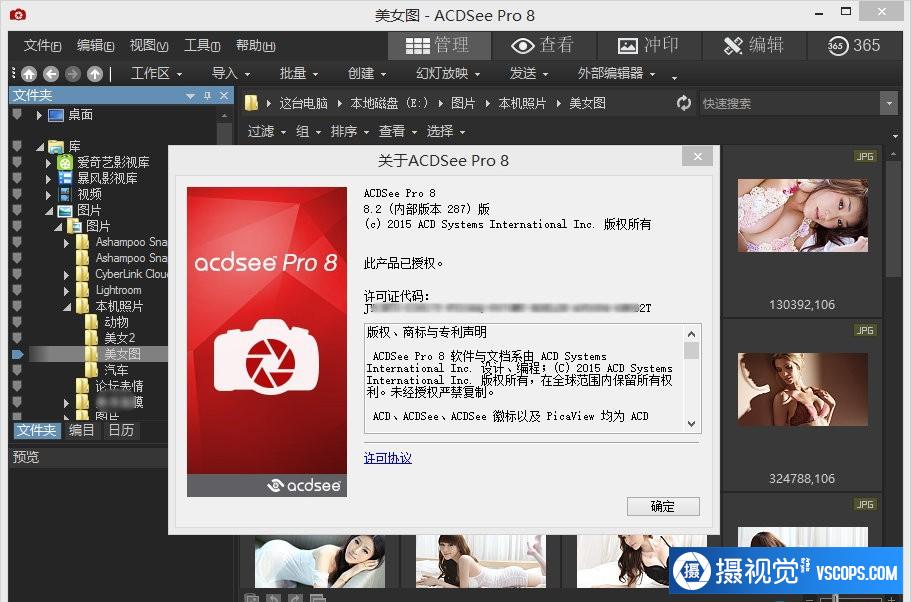Open the 工具 menu
911x602 pixels.
(202, 45)
